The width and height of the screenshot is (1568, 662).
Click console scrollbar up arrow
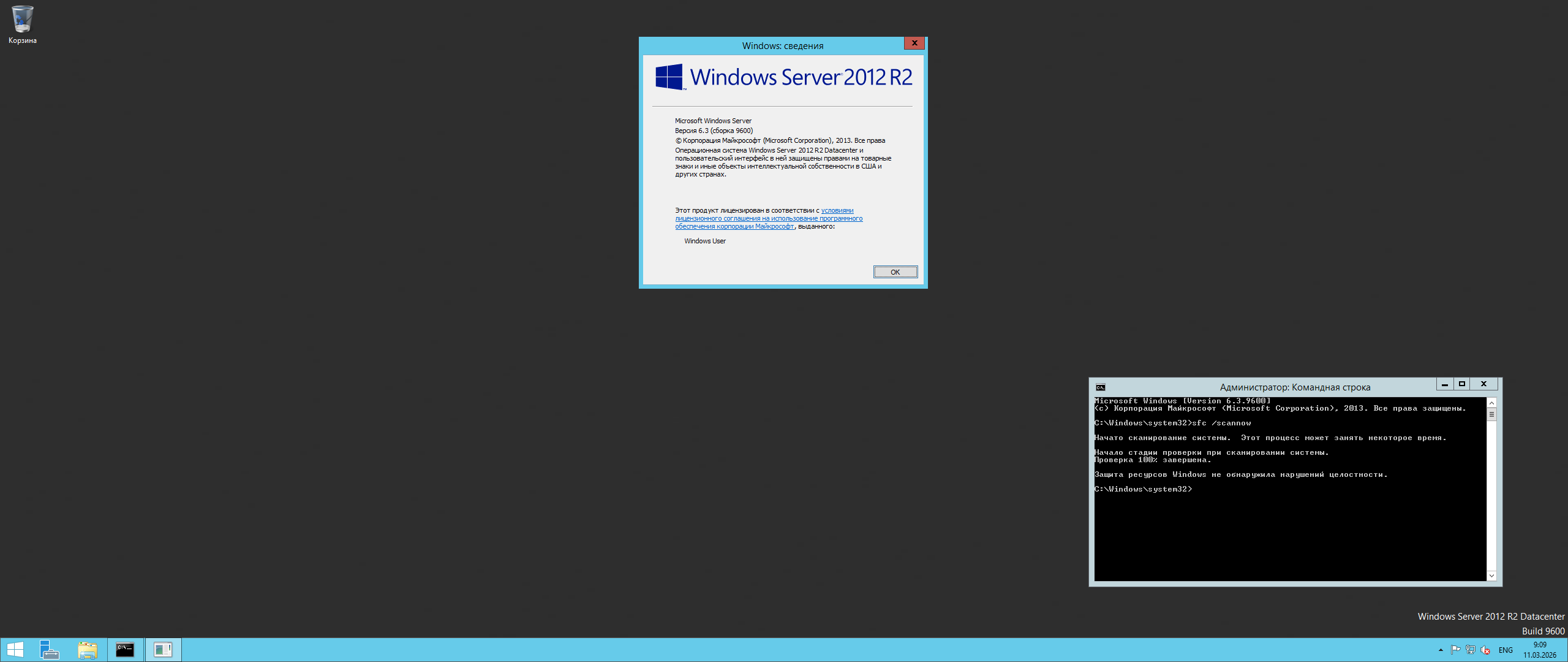click(x=1492, y=403)
